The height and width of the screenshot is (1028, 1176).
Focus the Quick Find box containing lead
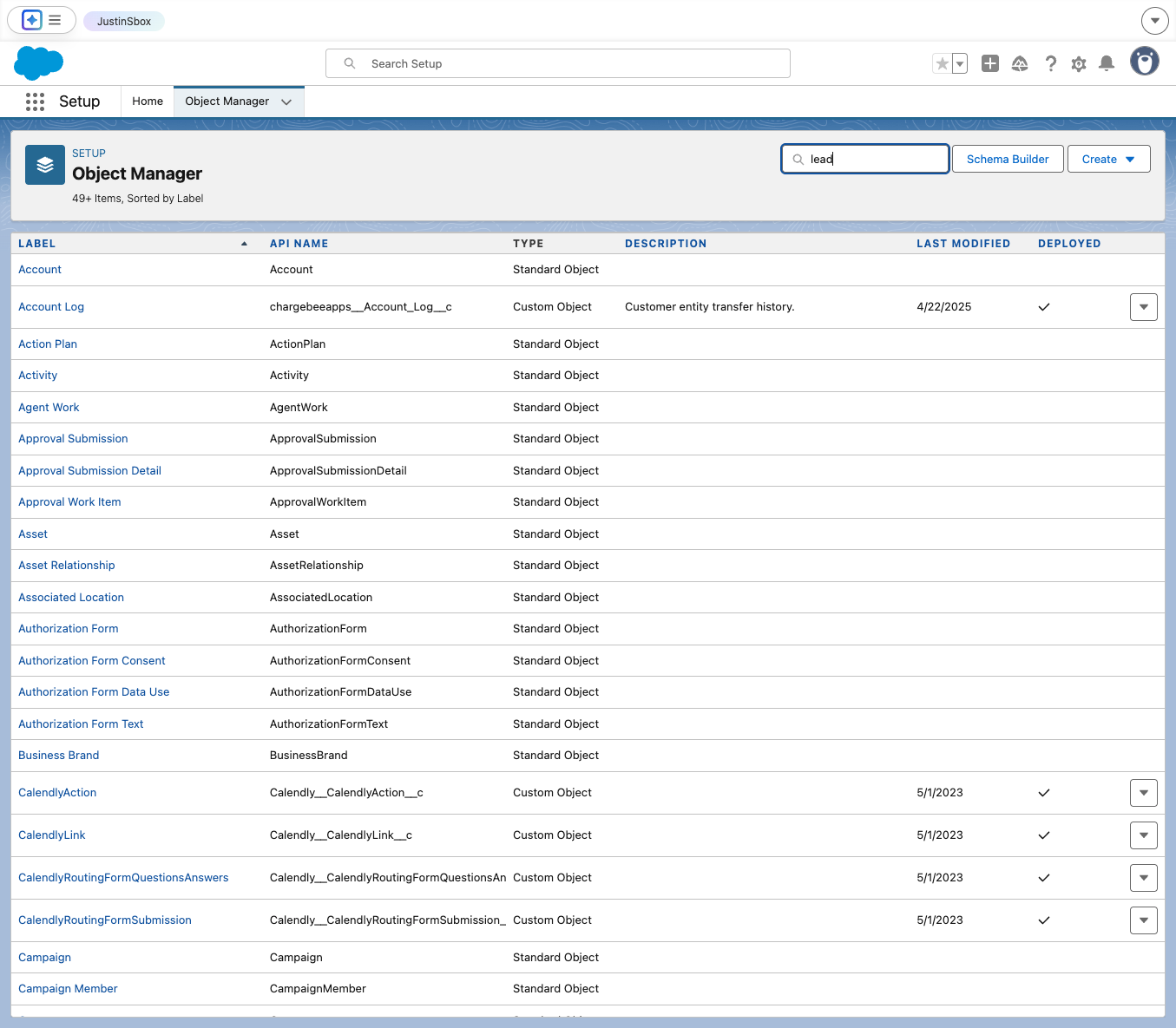point(865,159)
